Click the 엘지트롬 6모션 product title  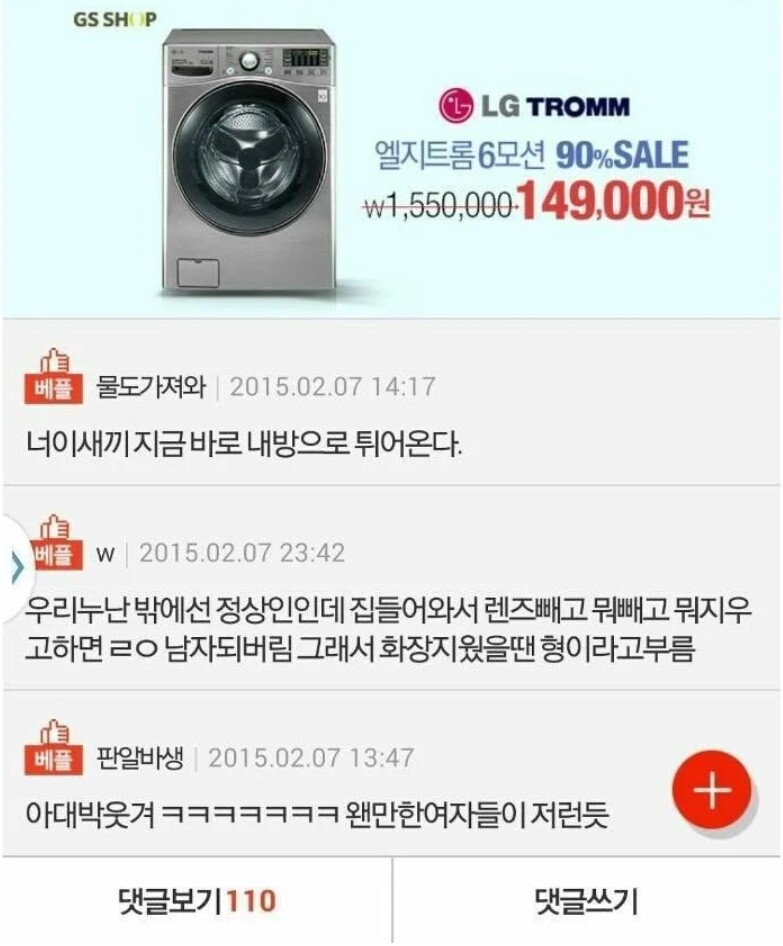(460, 156)
